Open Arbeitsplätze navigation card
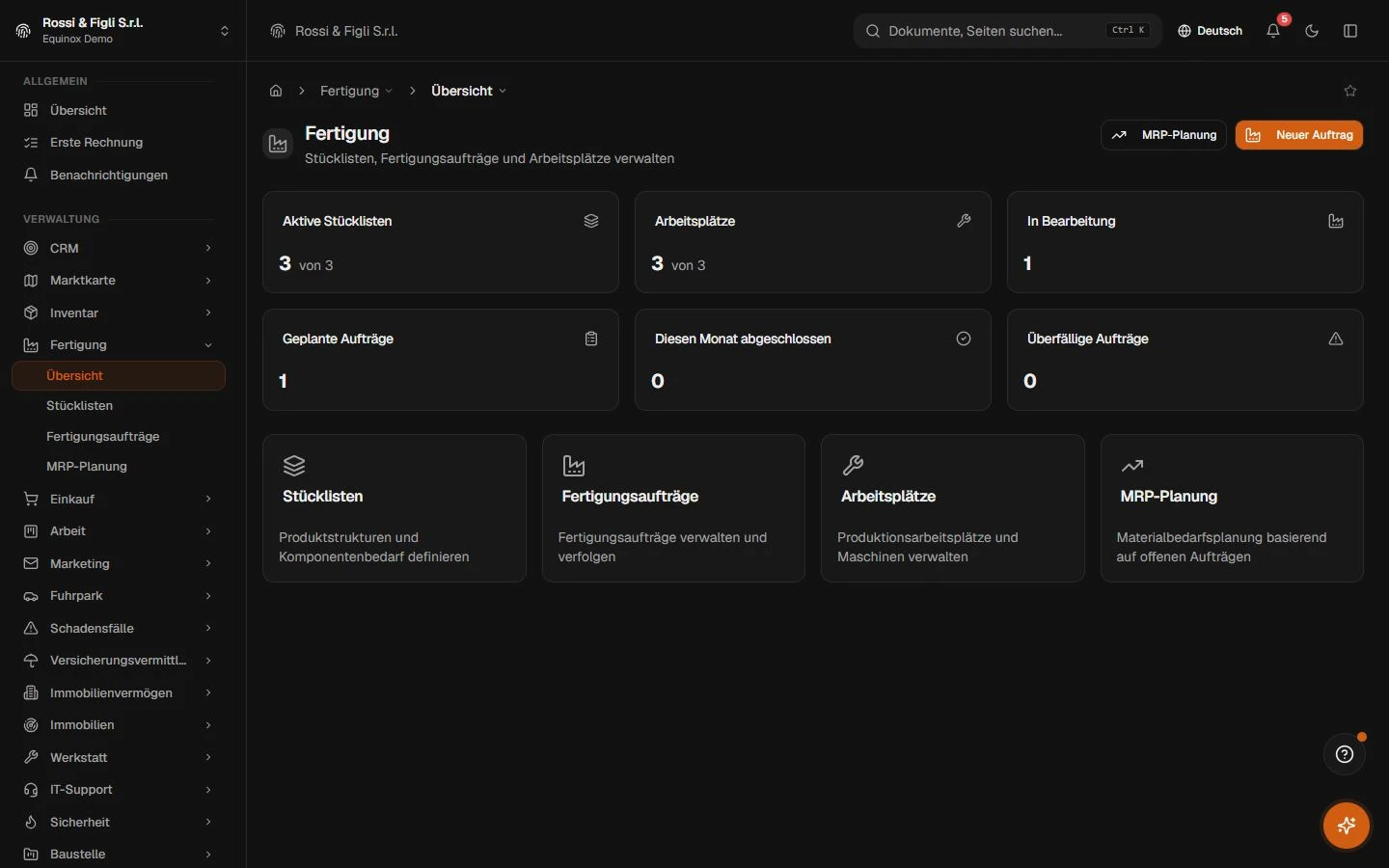This screenshot has width=1389, height=868. 953,508
